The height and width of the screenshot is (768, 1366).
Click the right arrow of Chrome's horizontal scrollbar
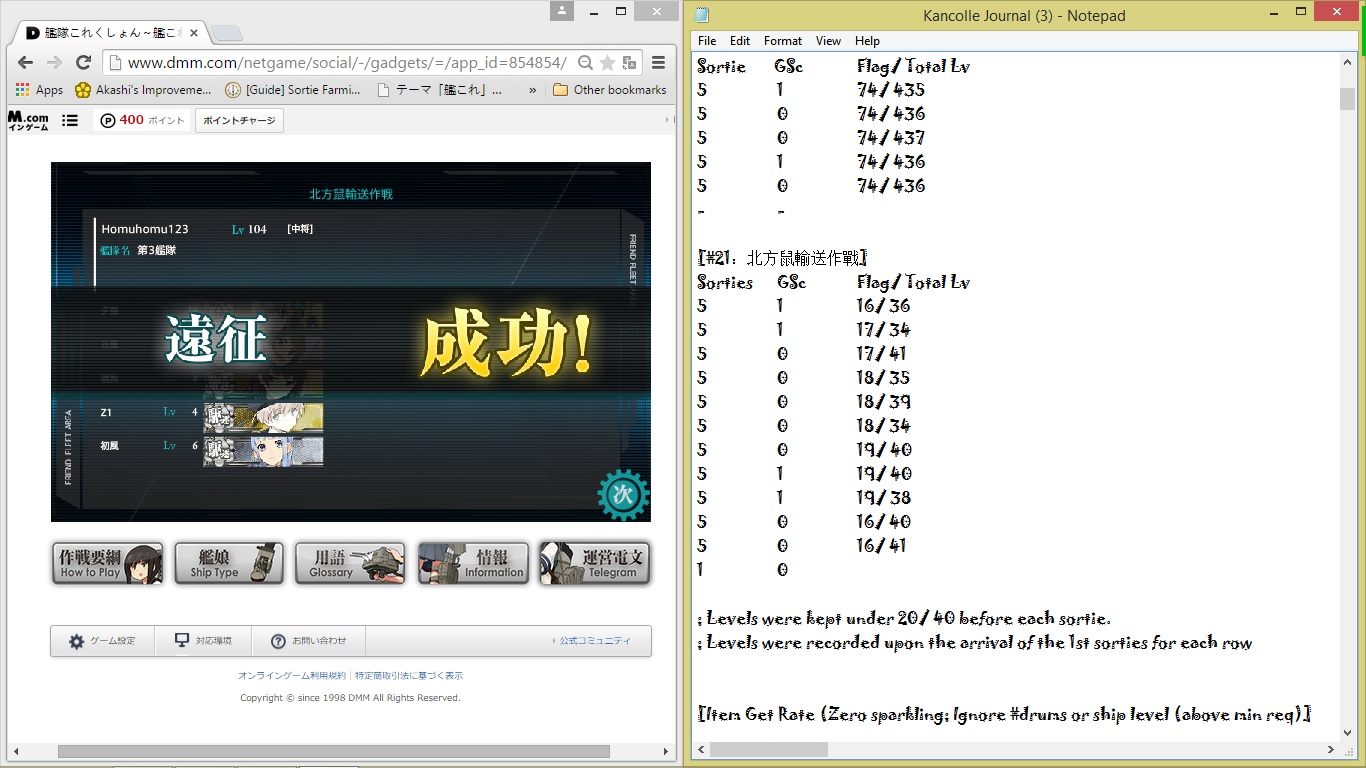point(667,751)
